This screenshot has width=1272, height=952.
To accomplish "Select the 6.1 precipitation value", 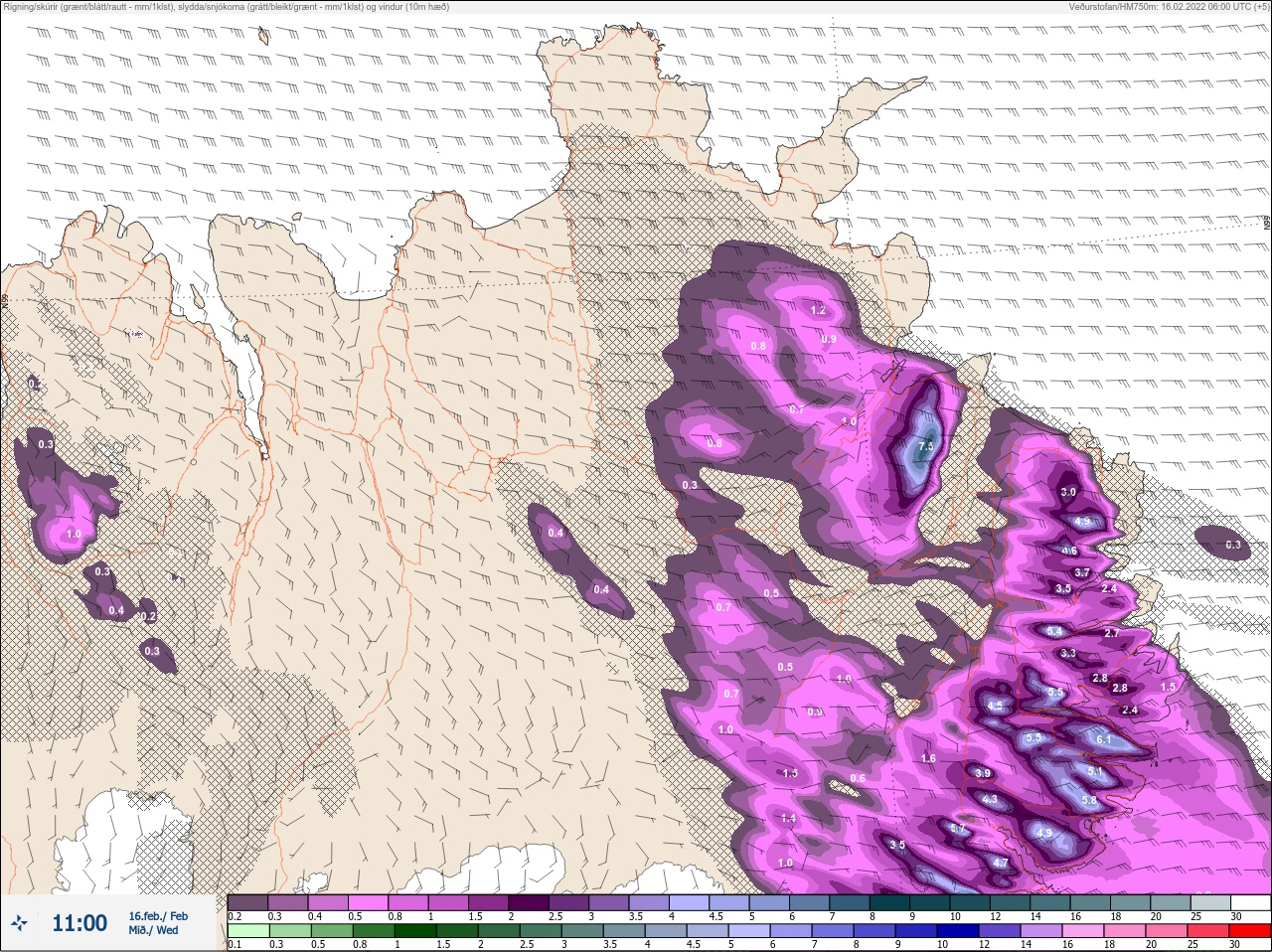I will click(x=1103, y=739).
